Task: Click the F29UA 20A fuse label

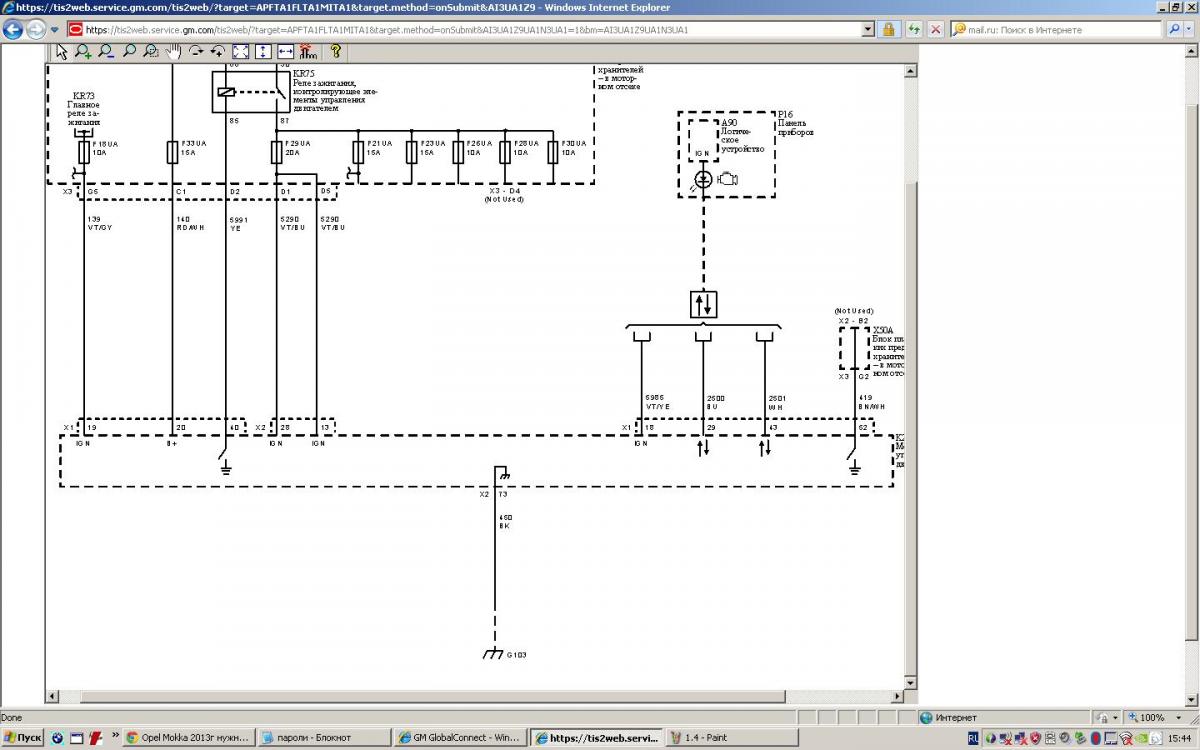Action: [x=297, y=149]
